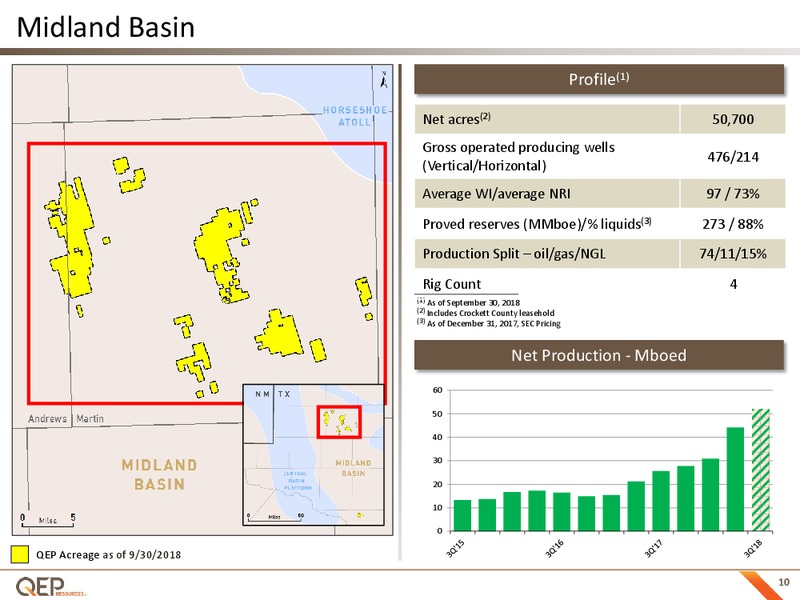Click the Martin county label
Viewport: 800px width, 600px height.
(90, 418)
